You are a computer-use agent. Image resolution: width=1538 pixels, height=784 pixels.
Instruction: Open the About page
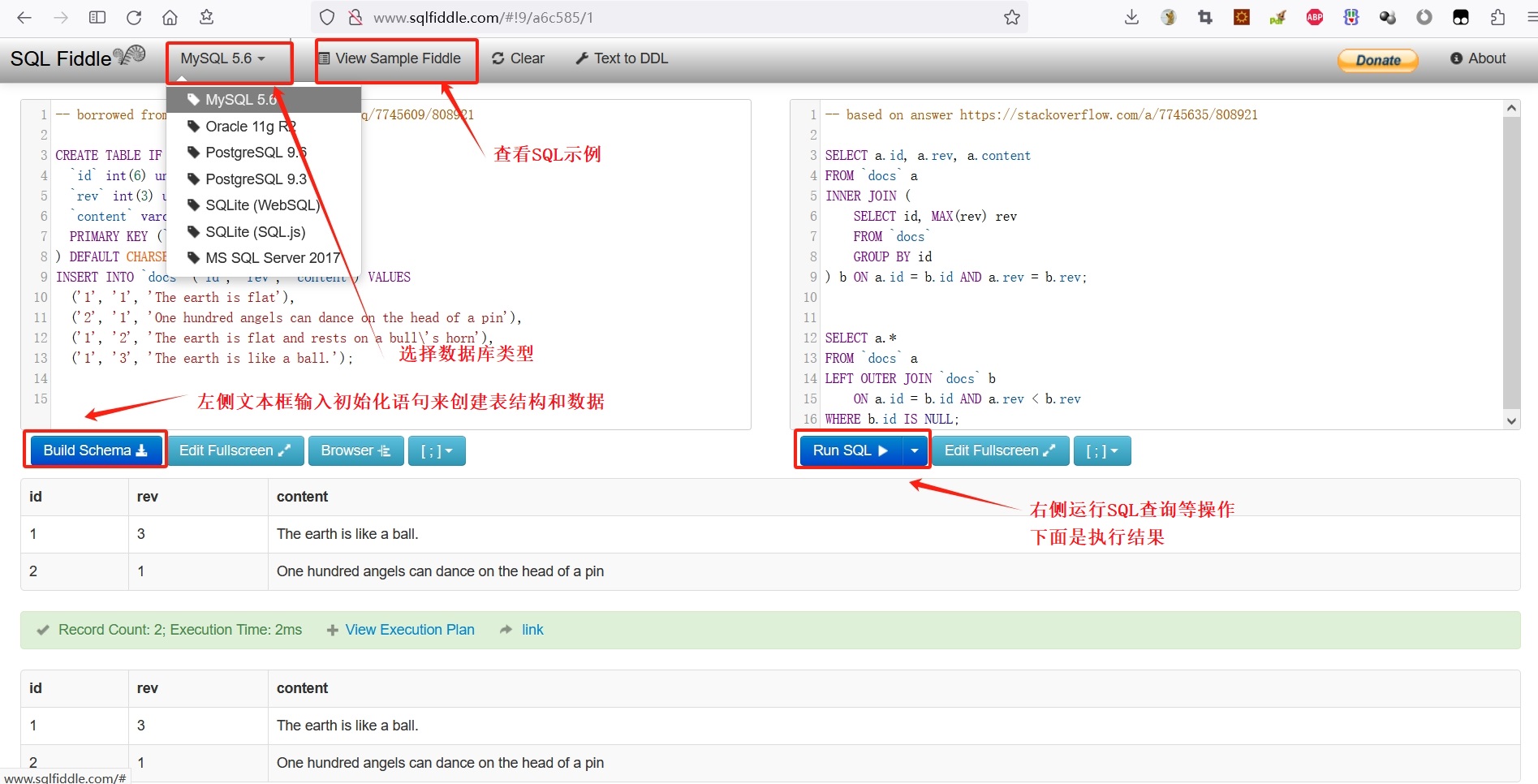pos(1478,58)
